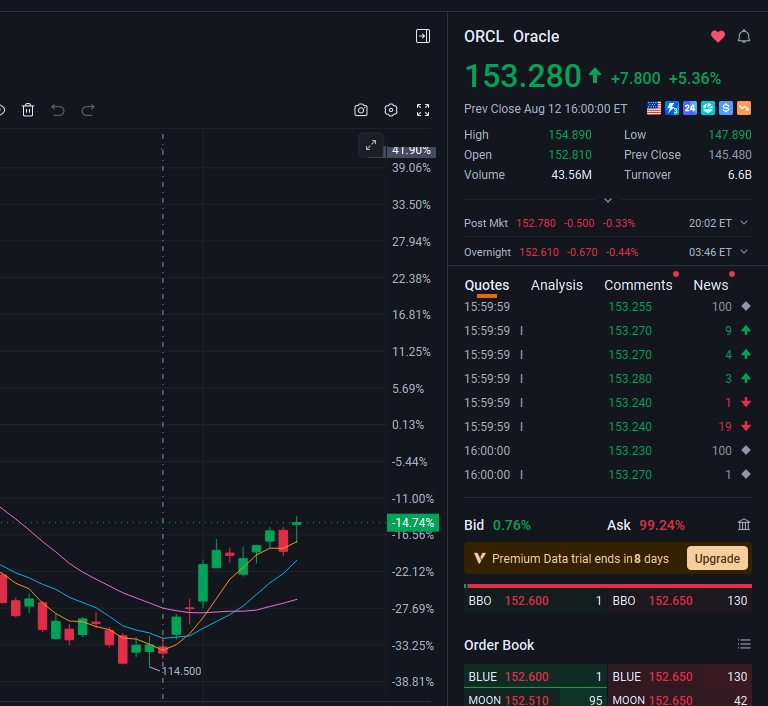Click the red arrow on the 19-share trade row

point(745,426)
